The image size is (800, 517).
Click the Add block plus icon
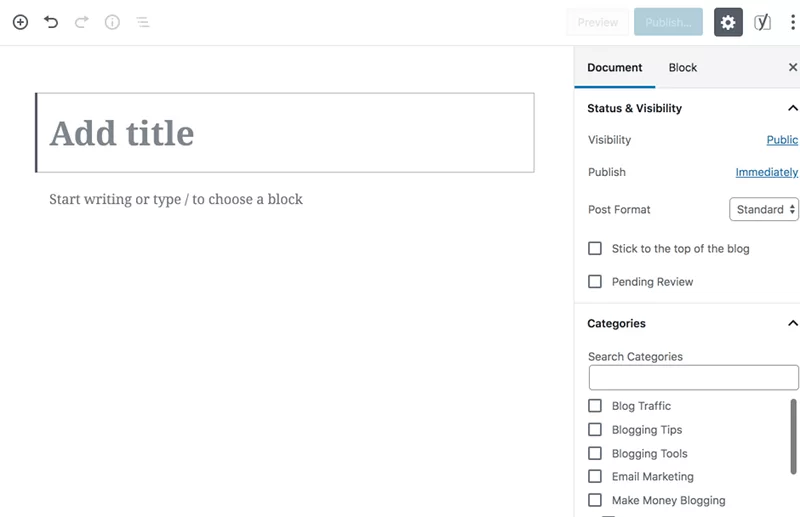tap(20, 22)
